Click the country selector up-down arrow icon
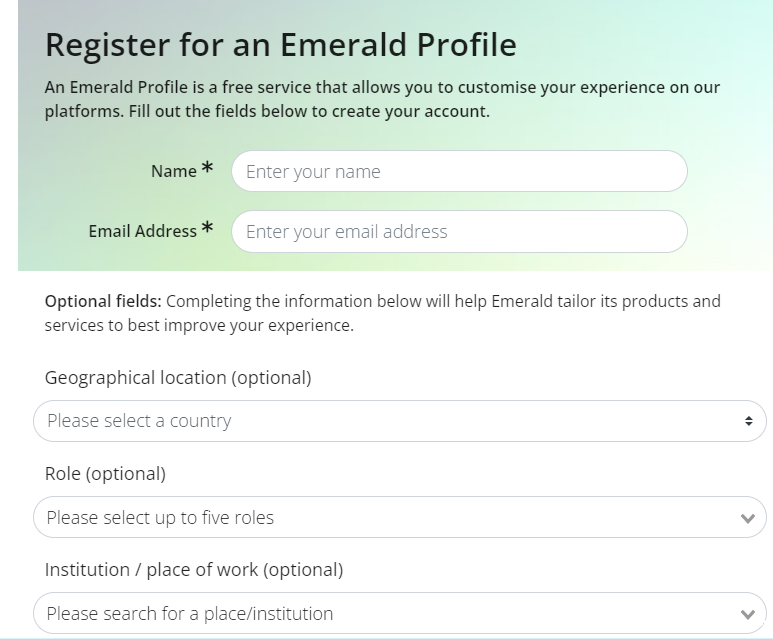773x639 pixels. (748, 421)
